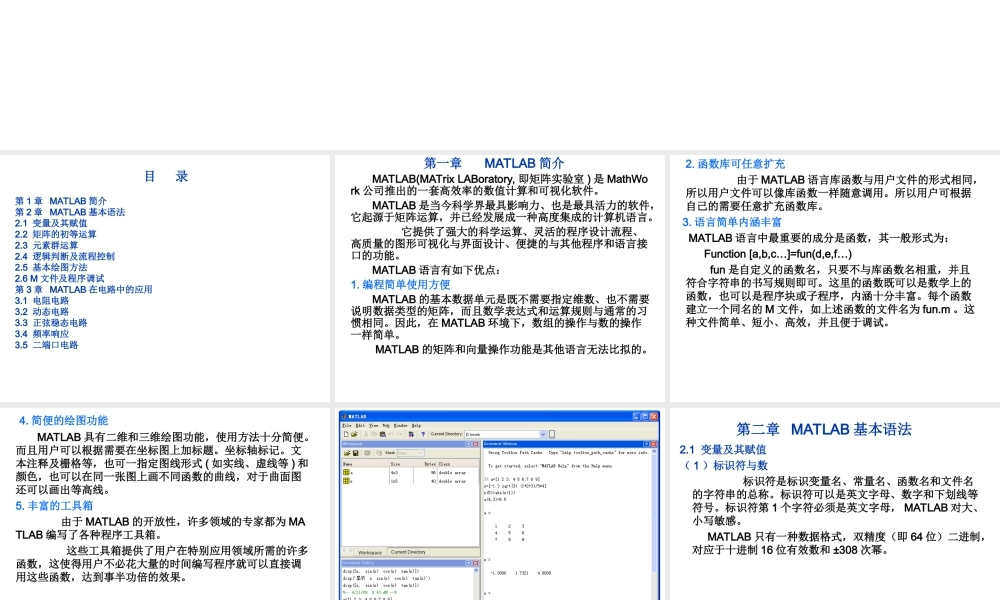The image size is (1000, 600).
Task: Select the slide beginning with 2. 函数库可任意扩充
Action: click(835, 278)
